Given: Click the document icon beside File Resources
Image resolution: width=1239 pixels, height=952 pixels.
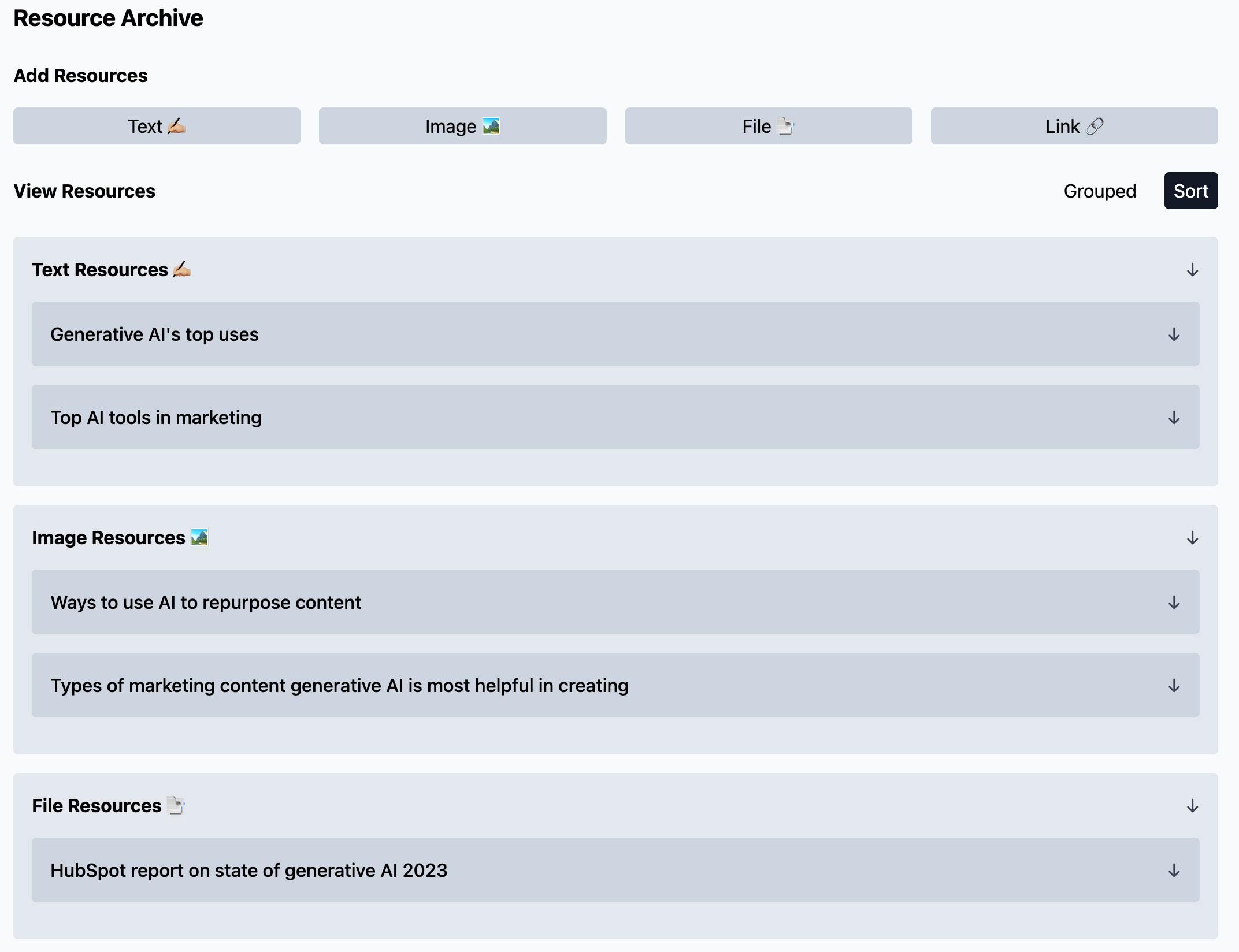Looking at the screenshot, I should [x=175, y=805].
